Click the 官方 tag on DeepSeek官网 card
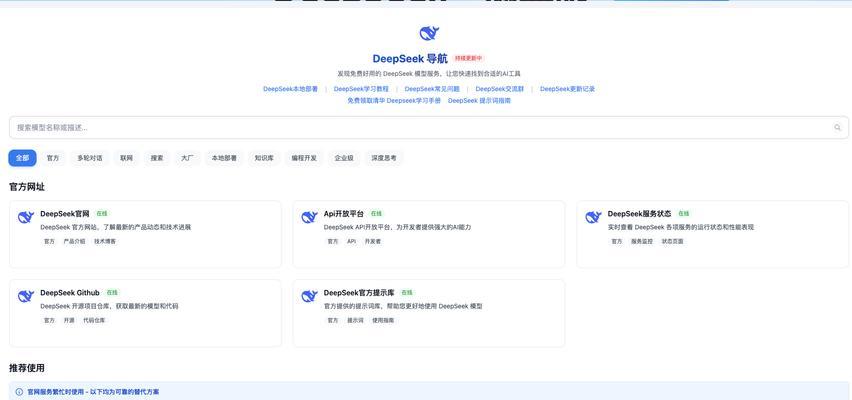 pyautogui.click(x=49, y=241)
